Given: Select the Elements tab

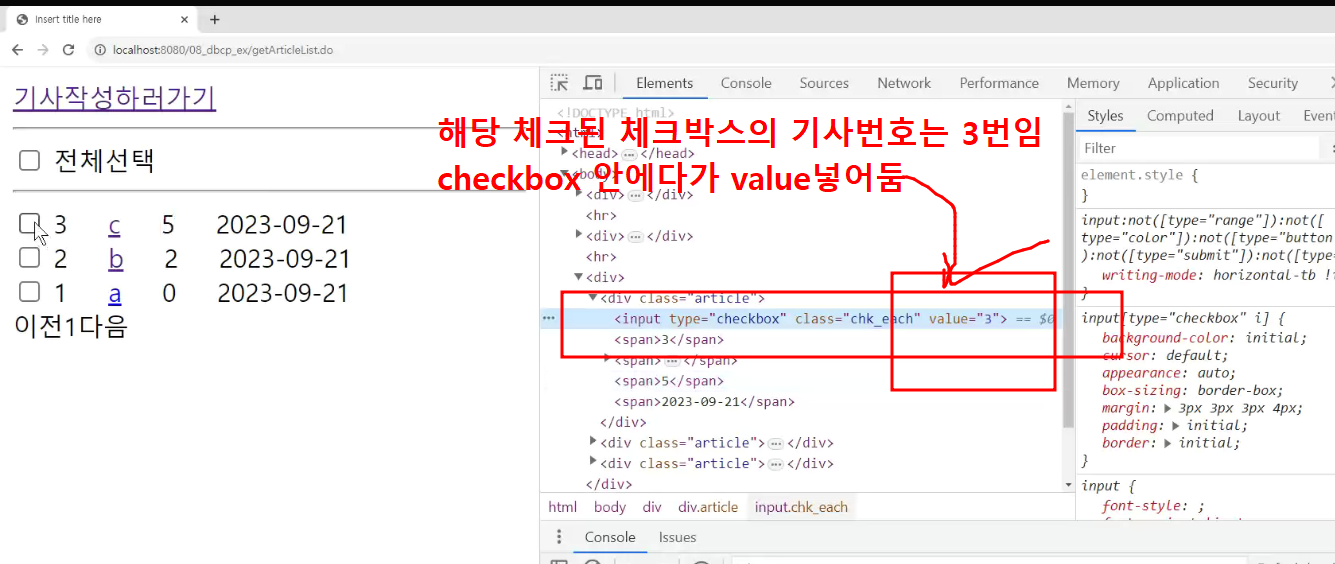Looking at the screenshot, I should pos(664,83).
